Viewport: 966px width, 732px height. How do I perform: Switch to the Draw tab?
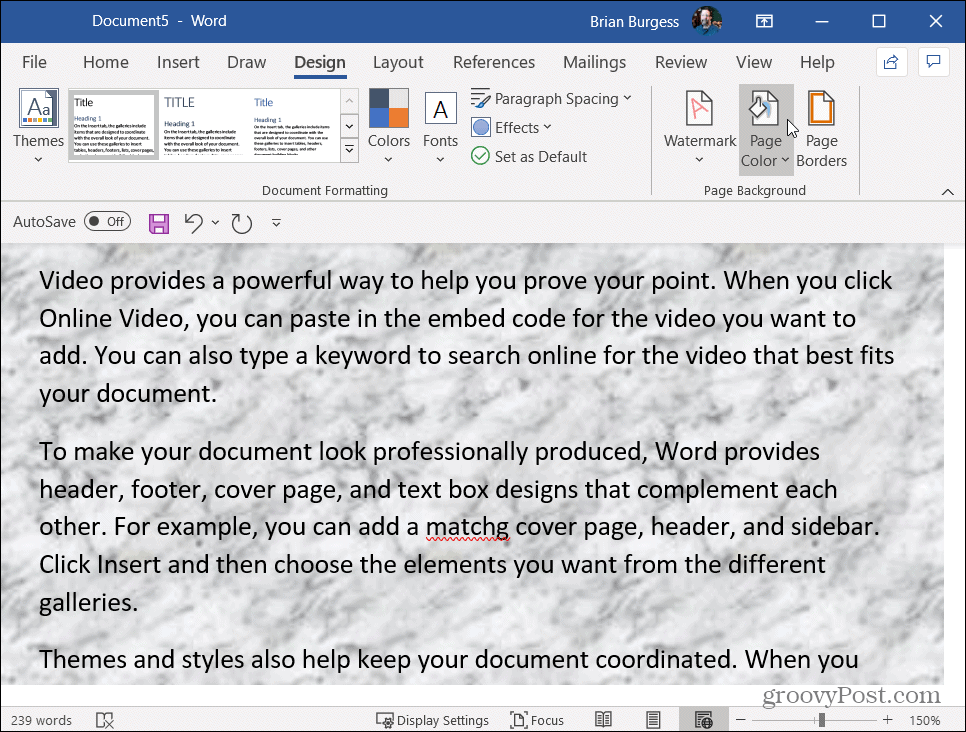(x=246, y=62)
